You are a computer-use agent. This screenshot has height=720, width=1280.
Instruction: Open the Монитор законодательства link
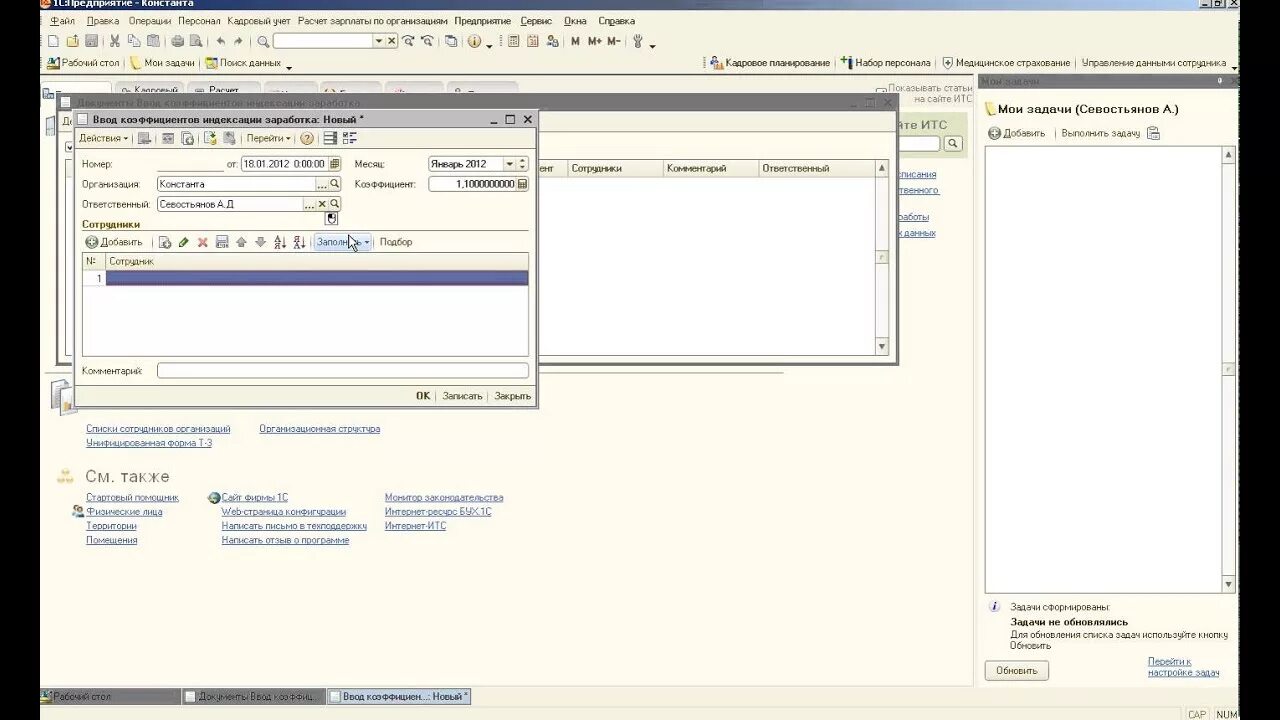(444, 497)
